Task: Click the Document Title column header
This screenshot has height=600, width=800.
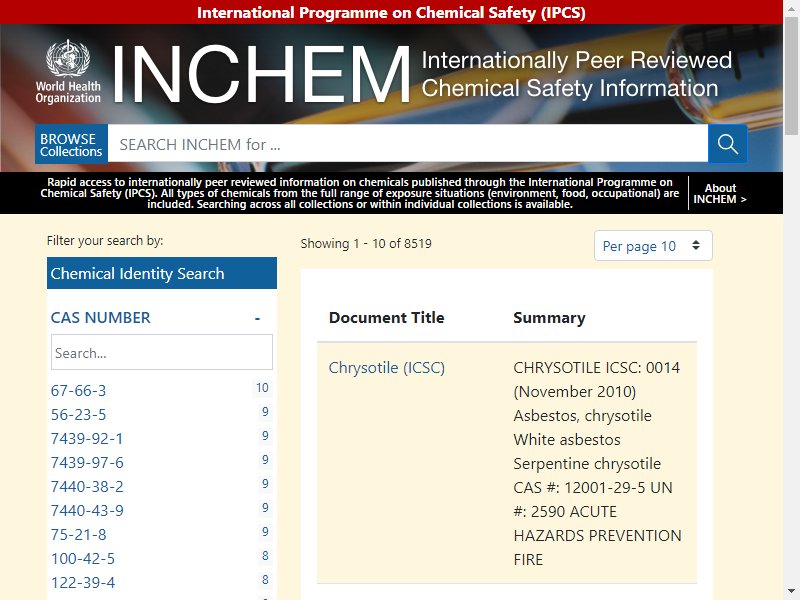Action: click(387, 317)
